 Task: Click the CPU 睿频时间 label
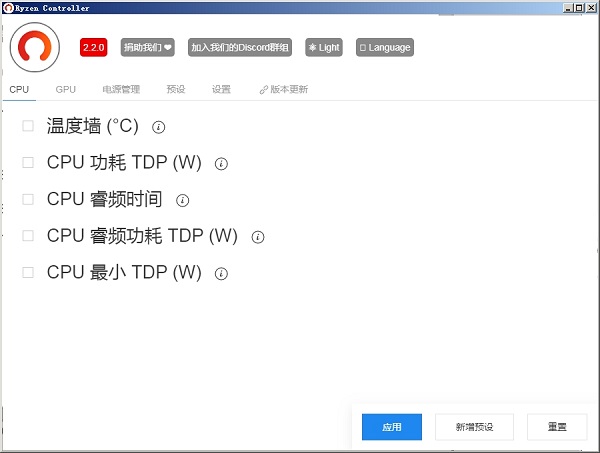pos(104,199)
